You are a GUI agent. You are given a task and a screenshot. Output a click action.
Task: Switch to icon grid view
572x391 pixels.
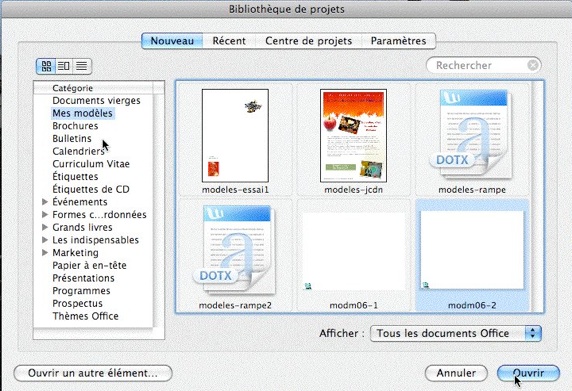point(46,66)
